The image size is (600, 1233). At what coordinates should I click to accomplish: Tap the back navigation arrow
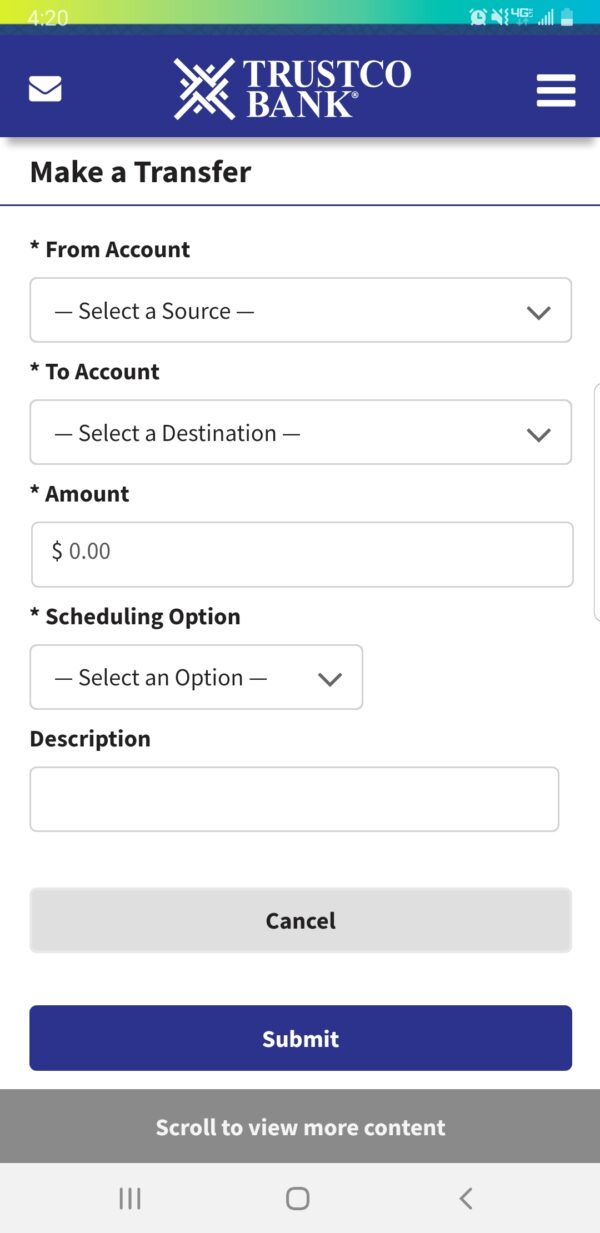pyautogui.click(x=465, y=1197)
